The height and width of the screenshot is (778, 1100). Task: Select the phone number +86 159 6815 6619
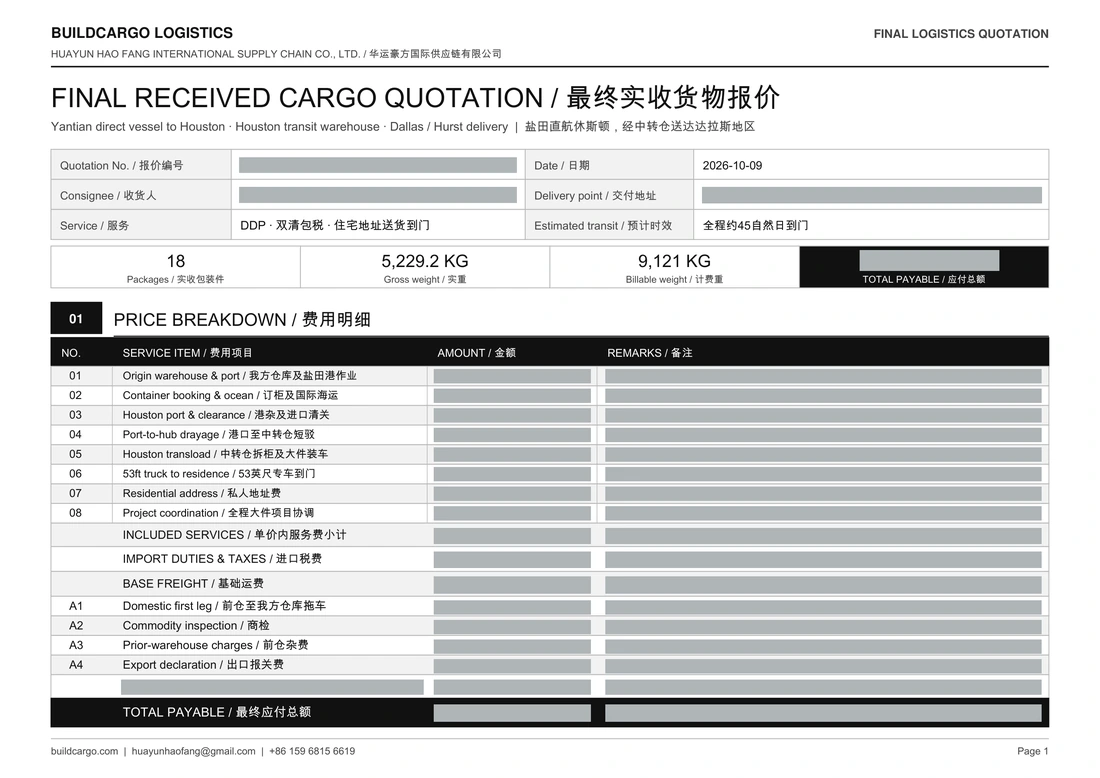click(312, 751)
